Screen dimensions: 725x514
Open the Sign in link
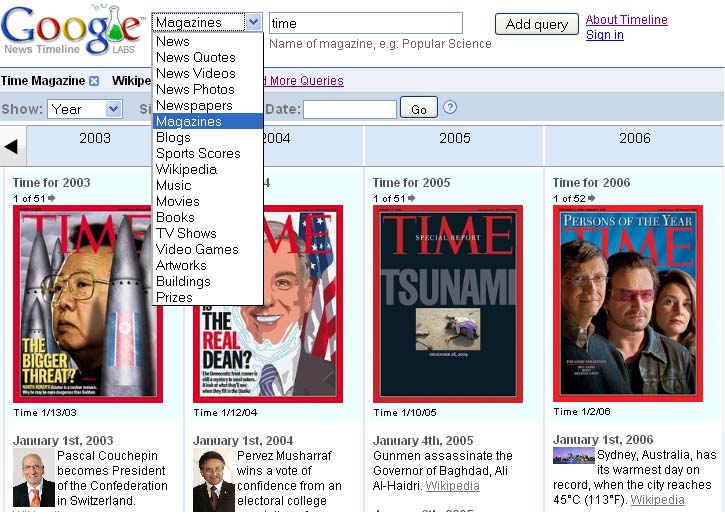[x=605, y=35]
